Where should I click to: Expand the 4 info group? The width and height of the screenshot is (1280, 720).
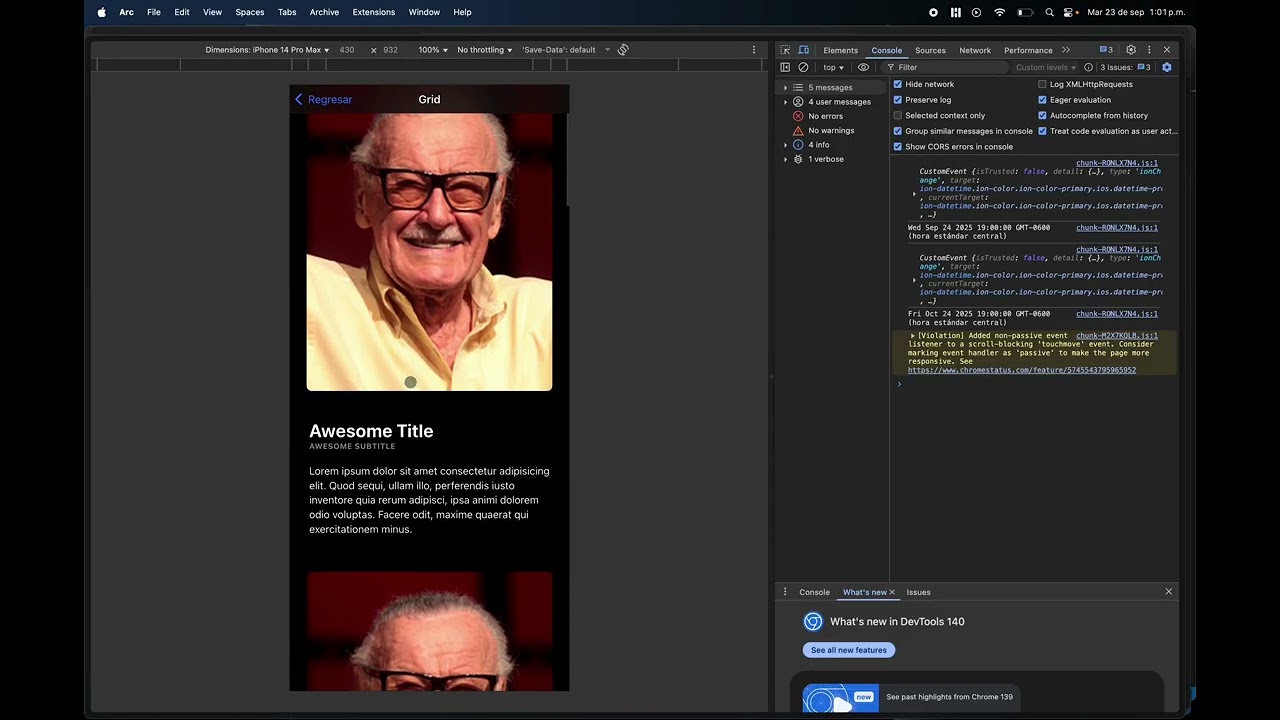tap(785, 145)
